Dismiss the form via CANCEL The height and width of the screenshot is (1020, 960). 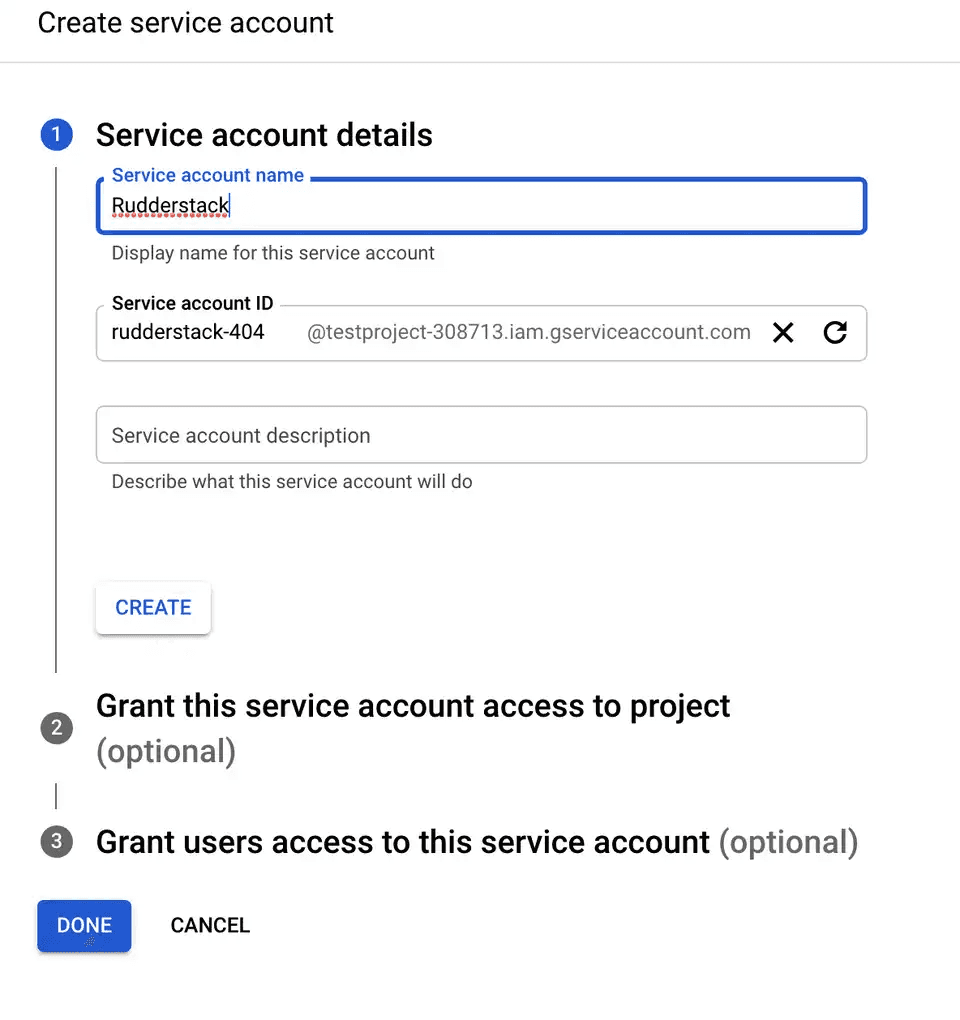pyautogui.click(x=210, y=925)
